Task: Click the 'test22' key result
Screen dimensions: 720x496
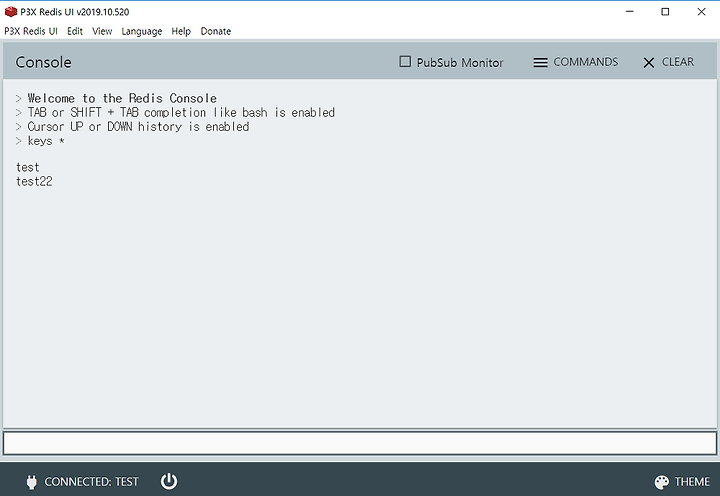Action: pos(34,181)
